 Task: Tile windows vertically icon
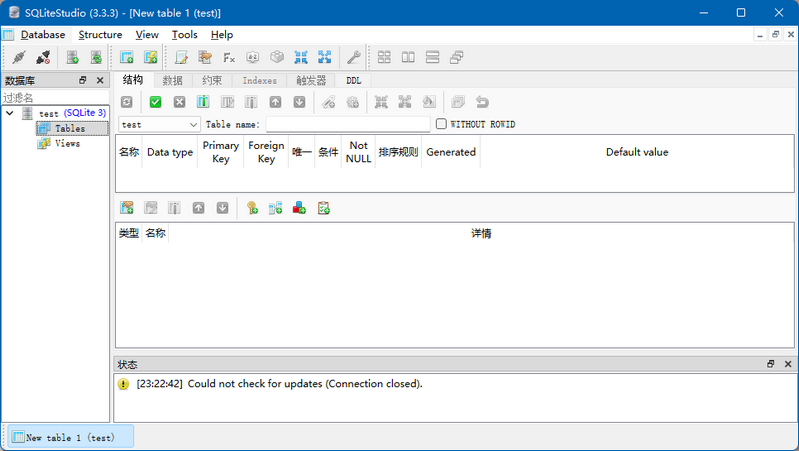(x=432, y=57)
